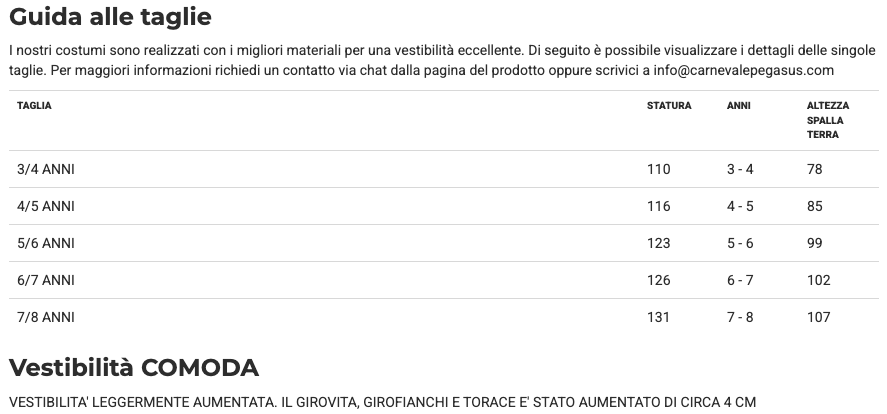The image size is (887, 414).
Task: Click the stature value 123
Action: tap(659, 243)
